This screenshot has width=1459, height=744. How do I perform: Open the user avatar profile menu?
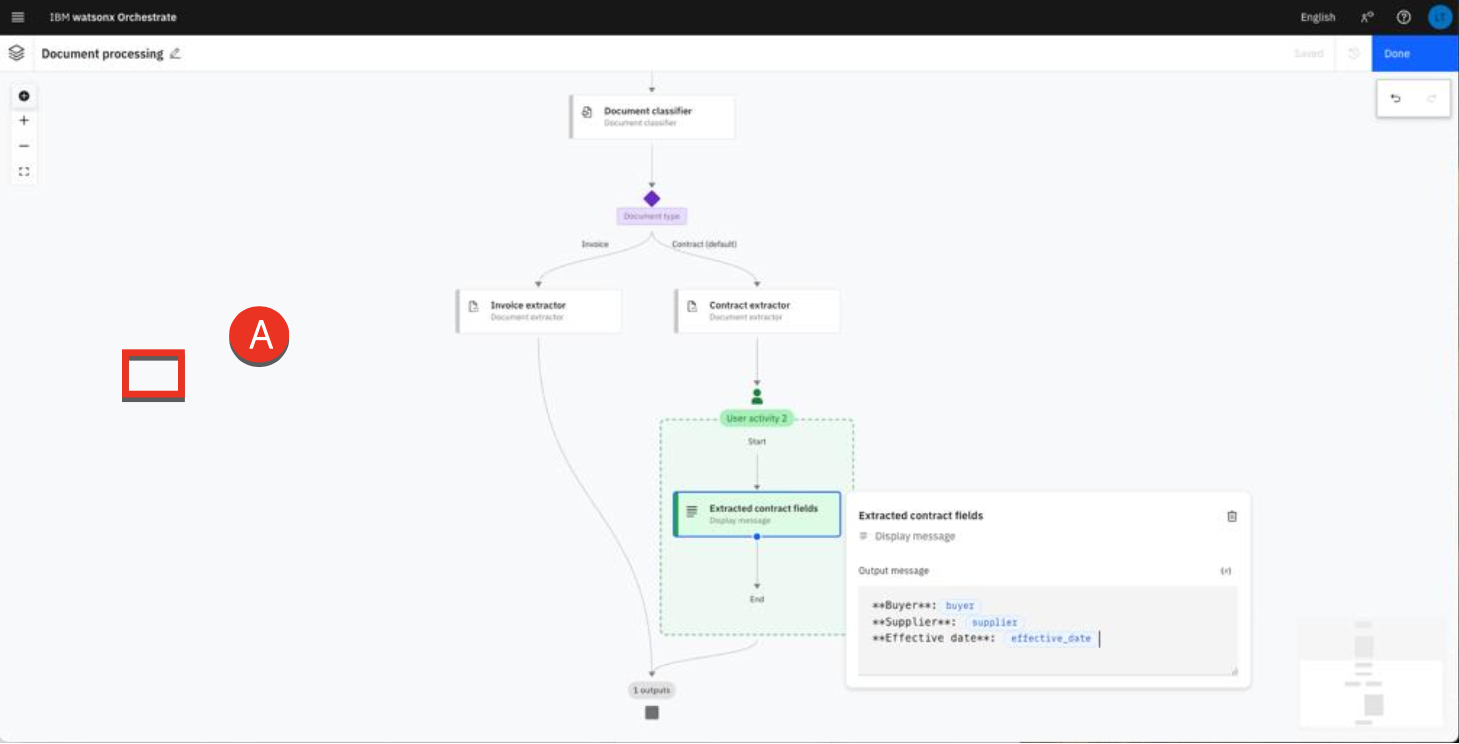pyautogui.click(x=1439, y=17)
